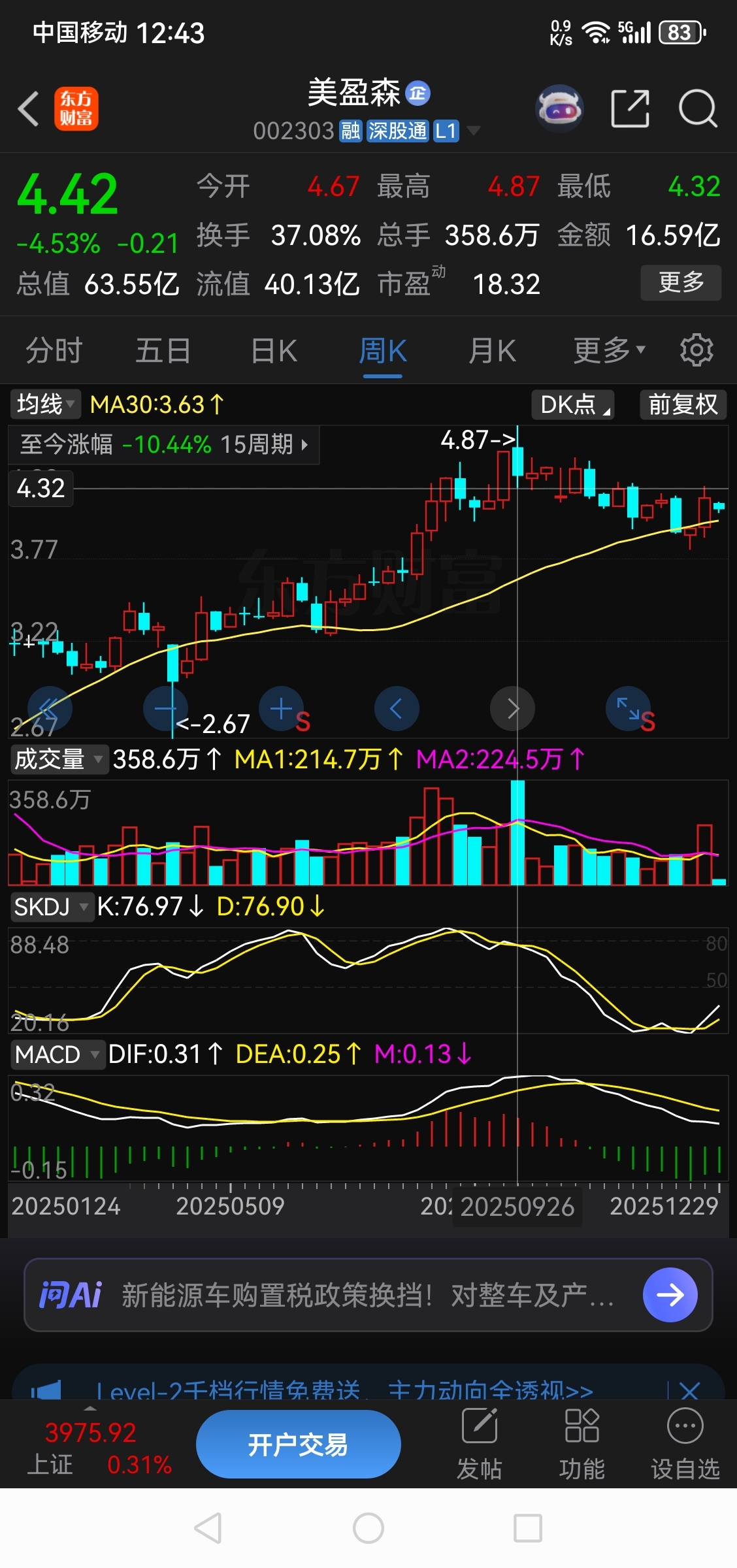Move chart cursor one candle right
This screenshot has width=737, height=1568.
512,708
